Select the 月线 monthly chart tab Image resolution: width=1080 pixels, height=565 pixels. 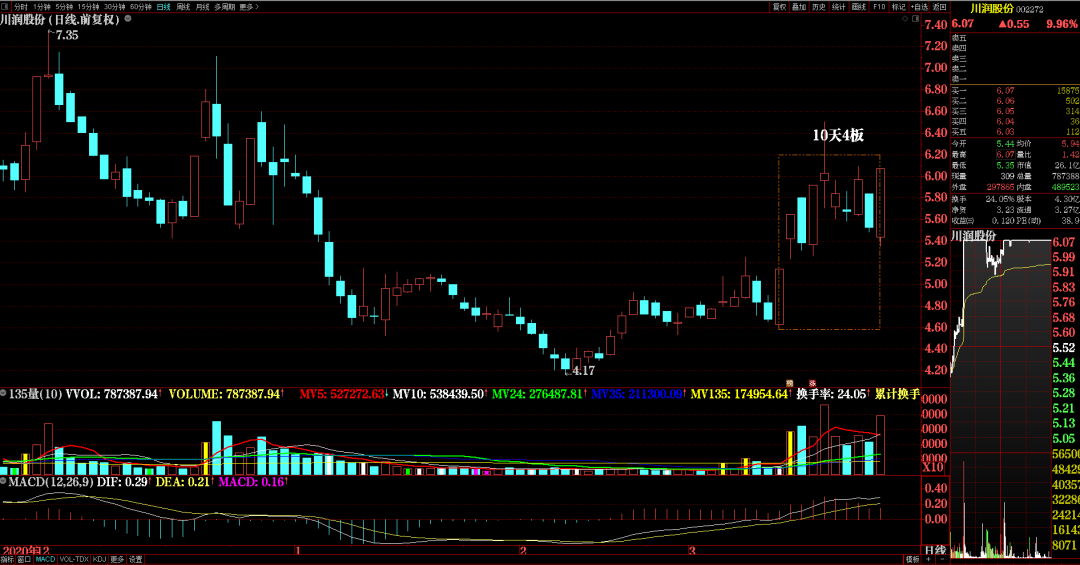coord(202,6)
